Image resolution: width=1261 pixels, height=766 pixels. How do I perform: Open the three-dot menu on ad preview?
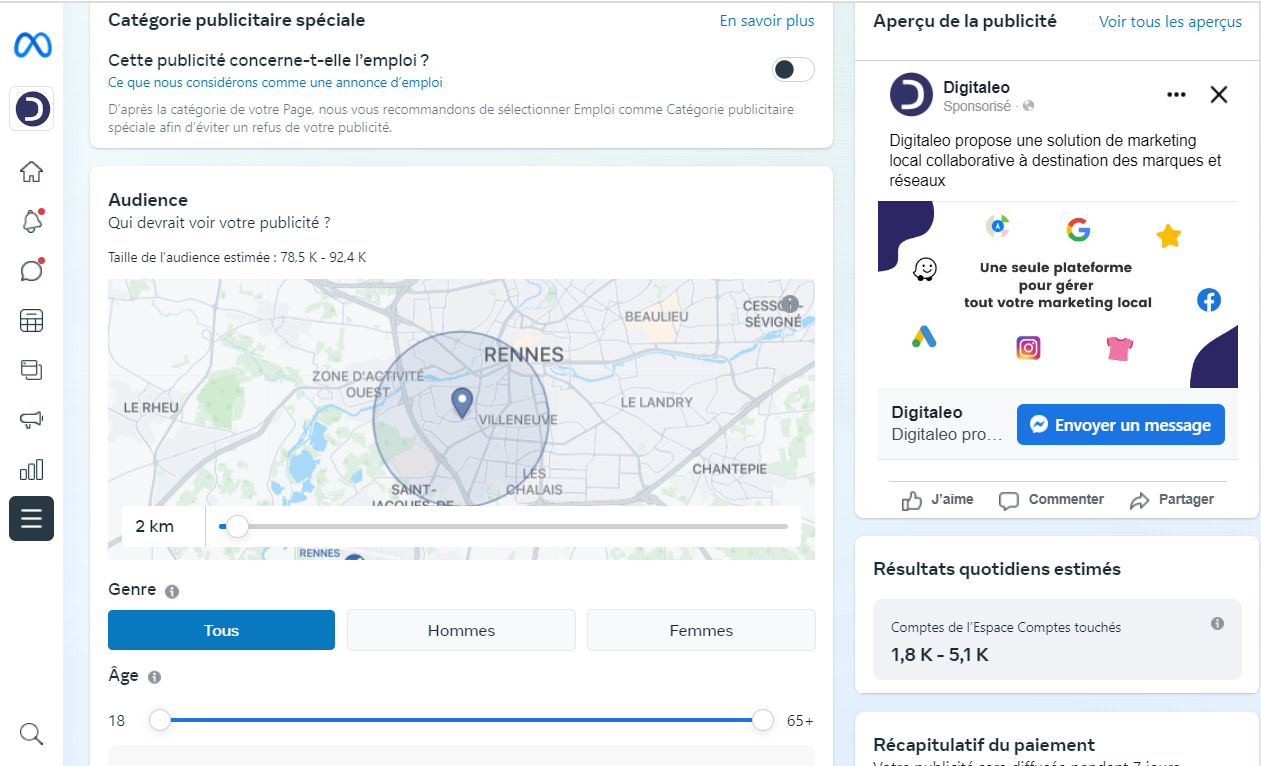(x=1176, y=95)
